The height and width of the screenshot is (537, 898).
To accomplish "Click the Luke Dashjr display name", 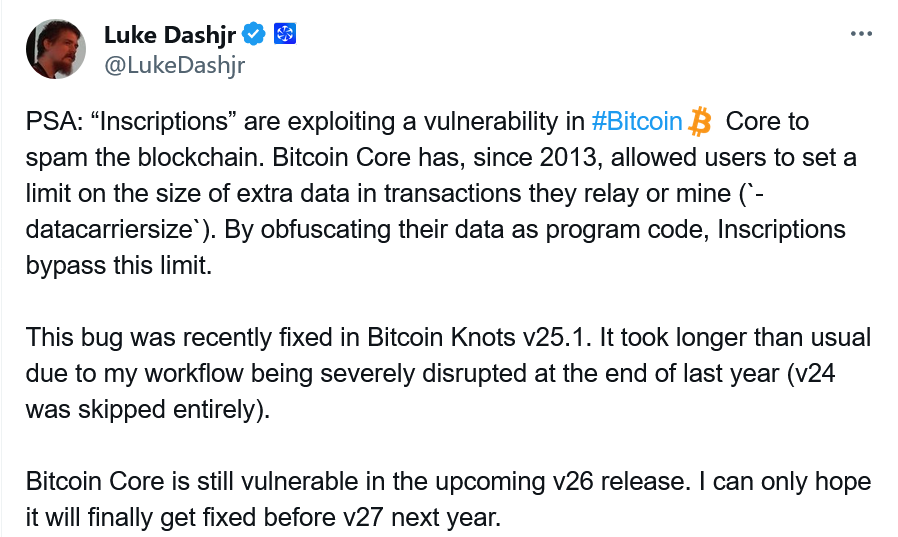I will coord(170,35).
